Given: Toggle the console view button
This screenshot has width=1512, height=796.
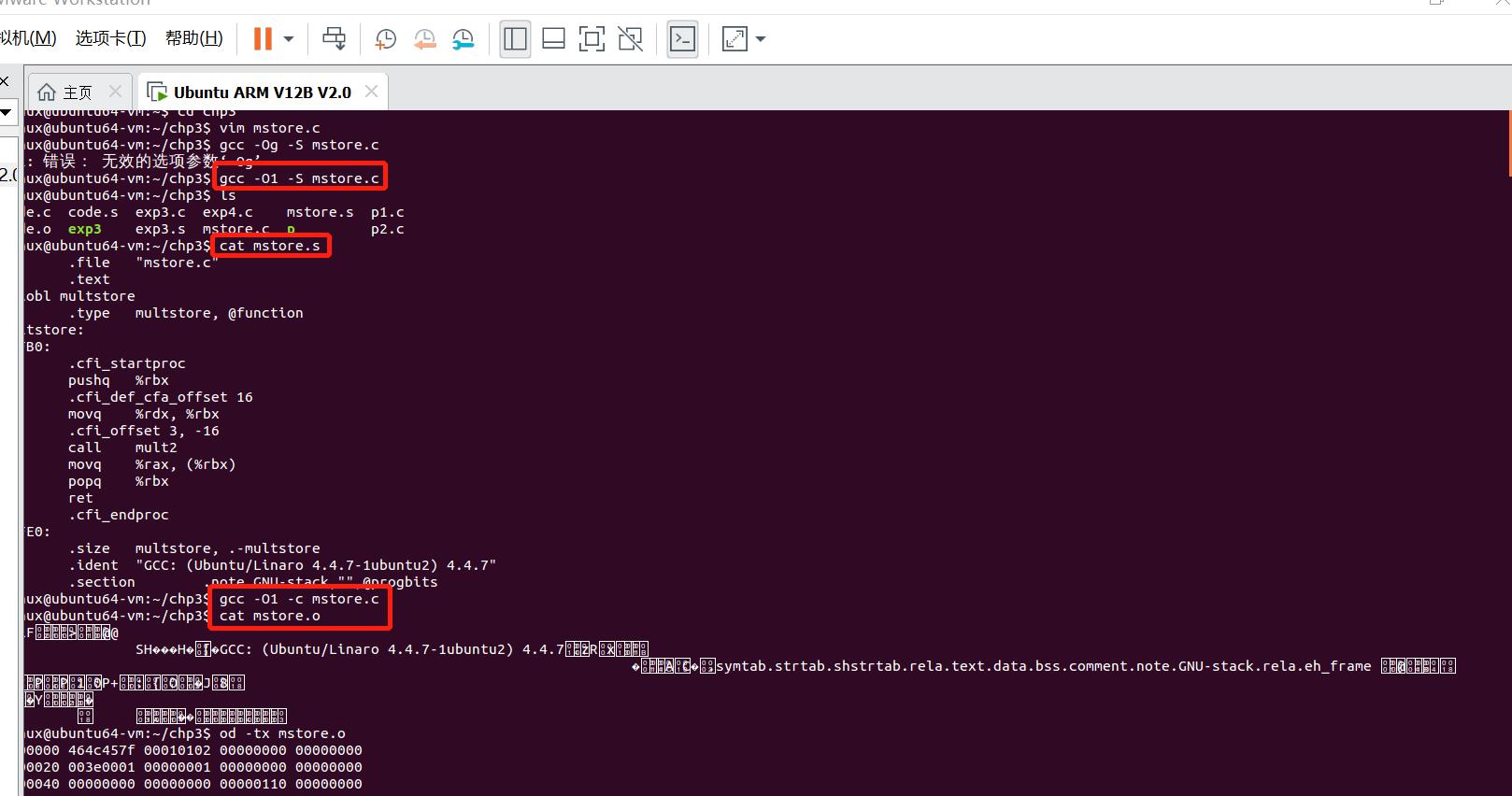Looking at the screenshot, I should click(x=682, y=38).
